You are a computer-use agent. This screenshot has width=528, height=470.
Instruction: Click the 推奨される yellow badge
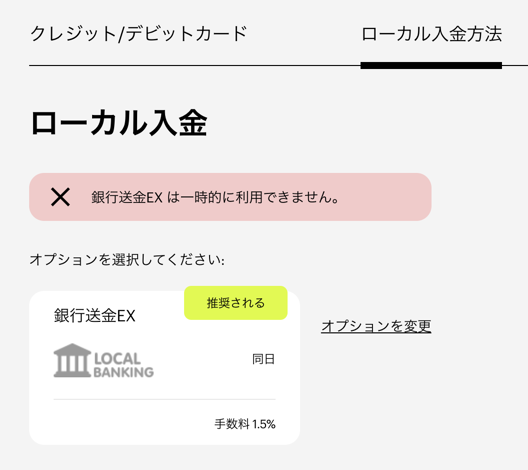pyautogui.click(x=236, y=303)
